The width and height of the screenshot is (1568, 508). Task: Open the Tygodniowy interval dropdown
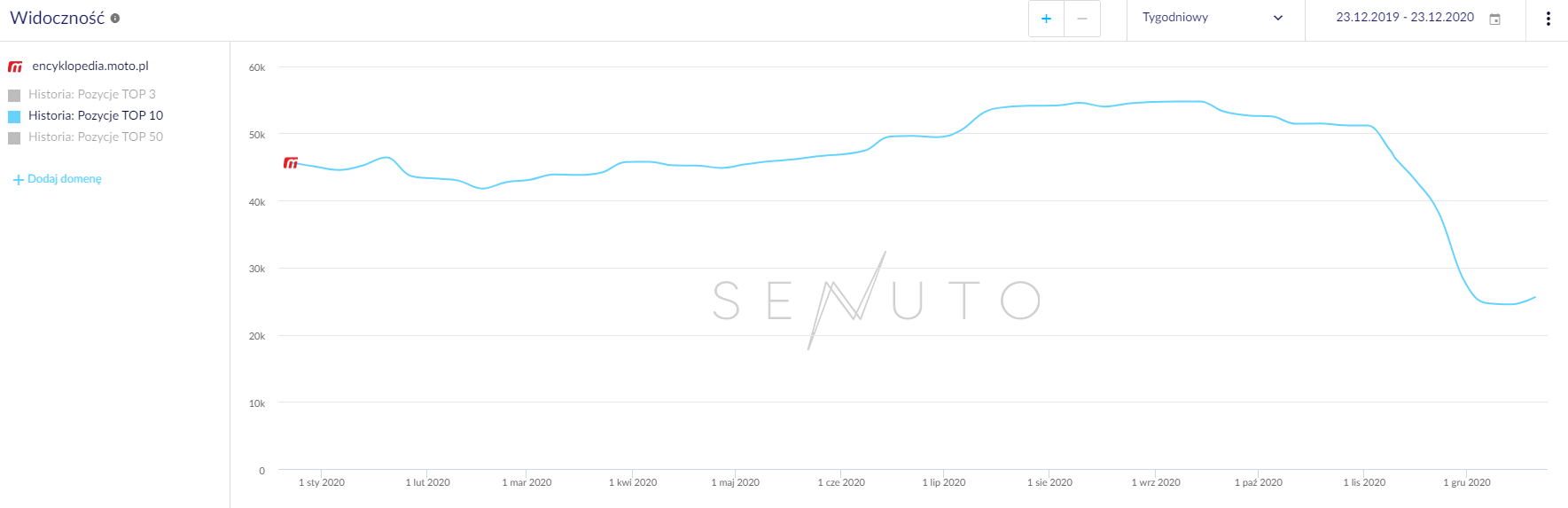1175,18
